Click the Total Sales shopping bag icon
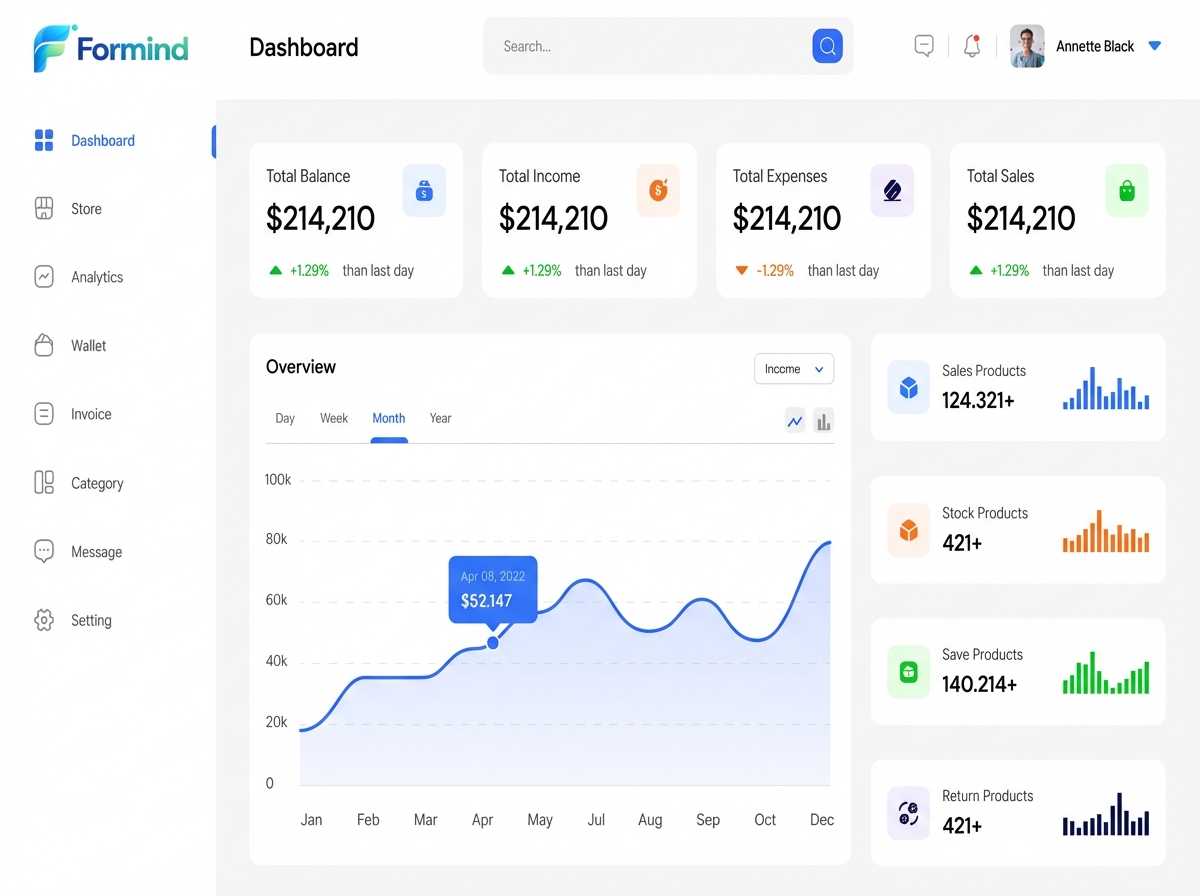Screen dimensions: 1200x896 pos(1127,190)
